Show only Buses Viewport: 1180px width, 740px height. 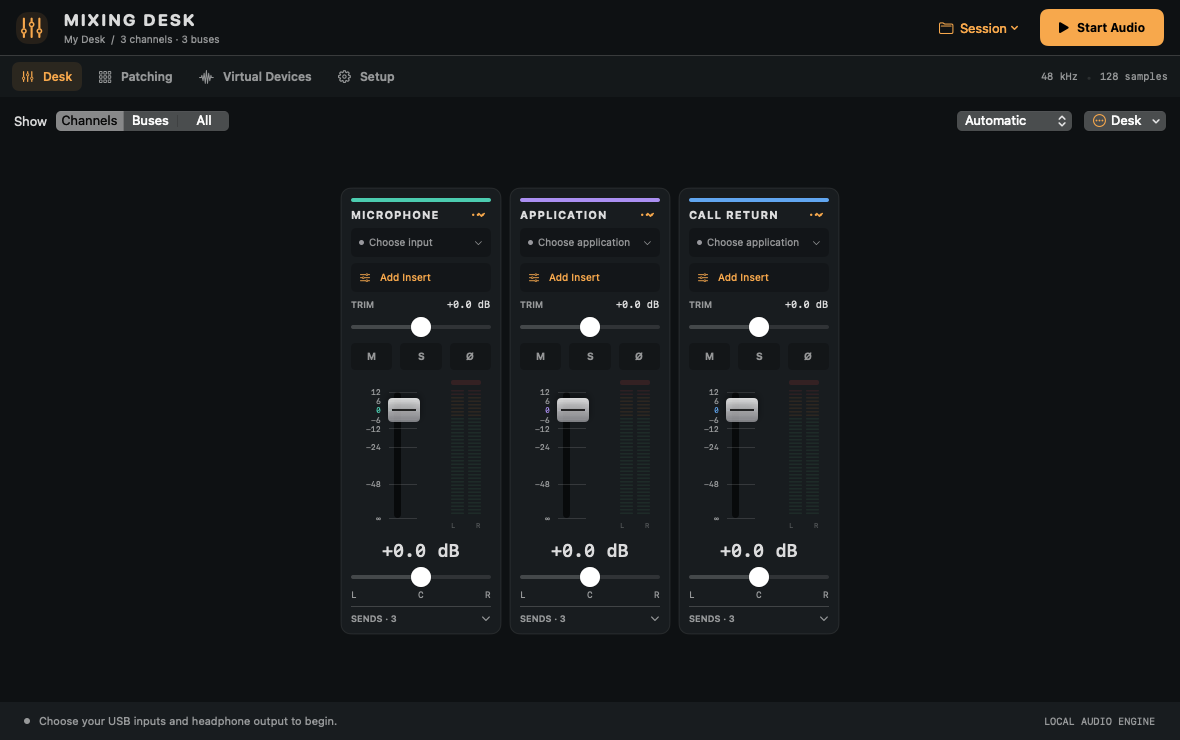tap(151, 120)
